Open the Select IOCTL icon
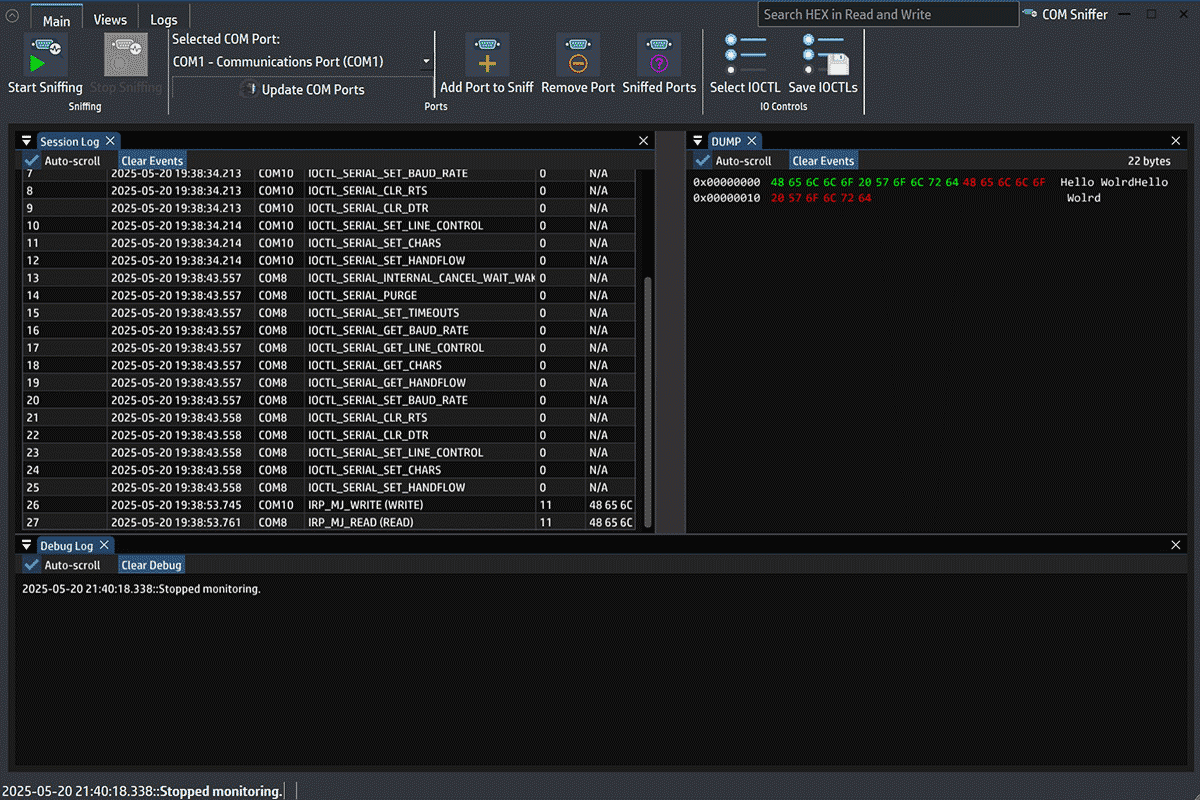Viewport: 1200px width, 800px height. [745, 55]
